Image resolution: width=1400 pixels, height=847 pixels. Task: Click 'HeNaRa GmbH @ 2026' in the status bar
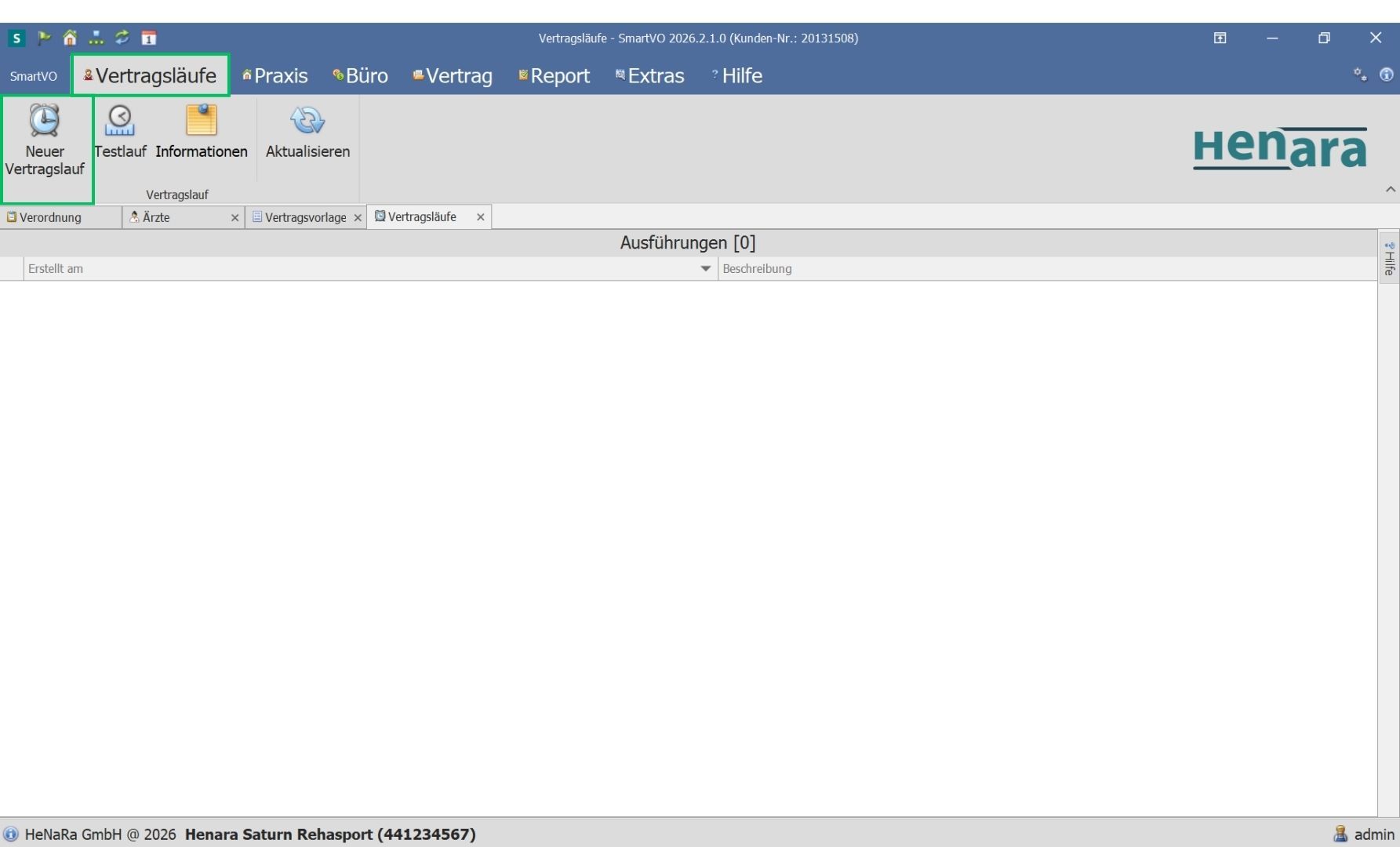point(100,834)
